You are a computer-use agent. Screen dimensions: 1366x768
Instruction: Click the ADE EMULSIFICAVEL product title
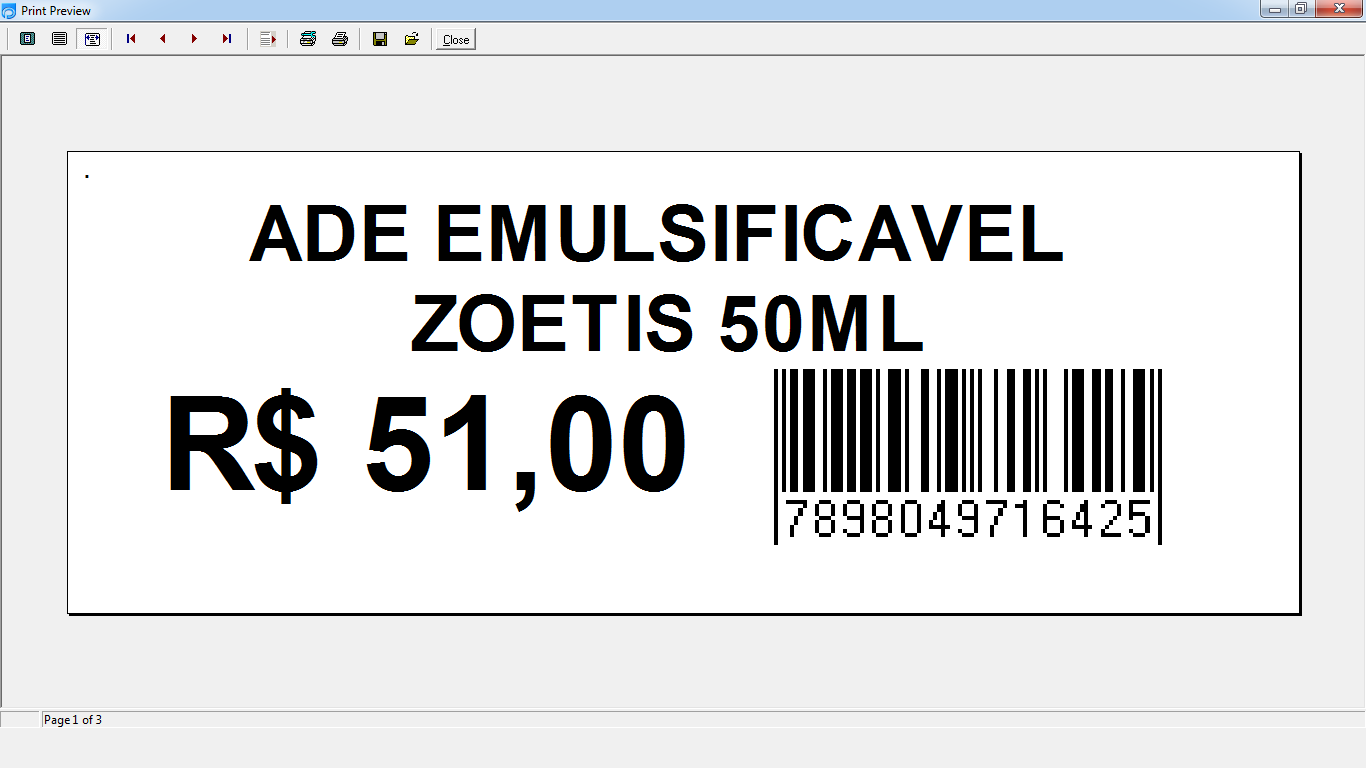(x=657, y=235)
